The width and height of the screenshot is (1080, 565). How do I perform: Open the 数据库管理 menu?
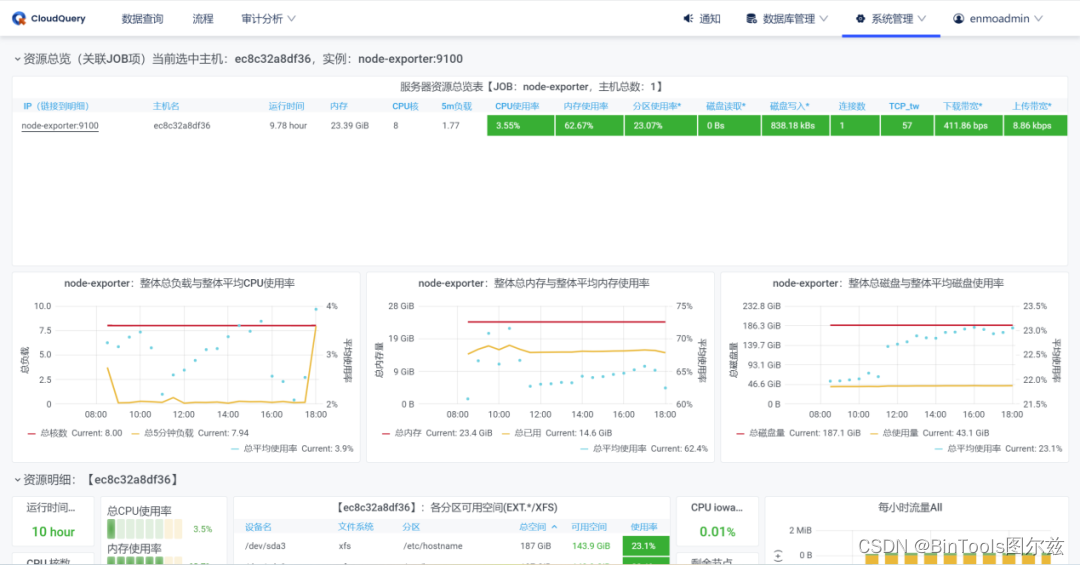click(789, 19)
